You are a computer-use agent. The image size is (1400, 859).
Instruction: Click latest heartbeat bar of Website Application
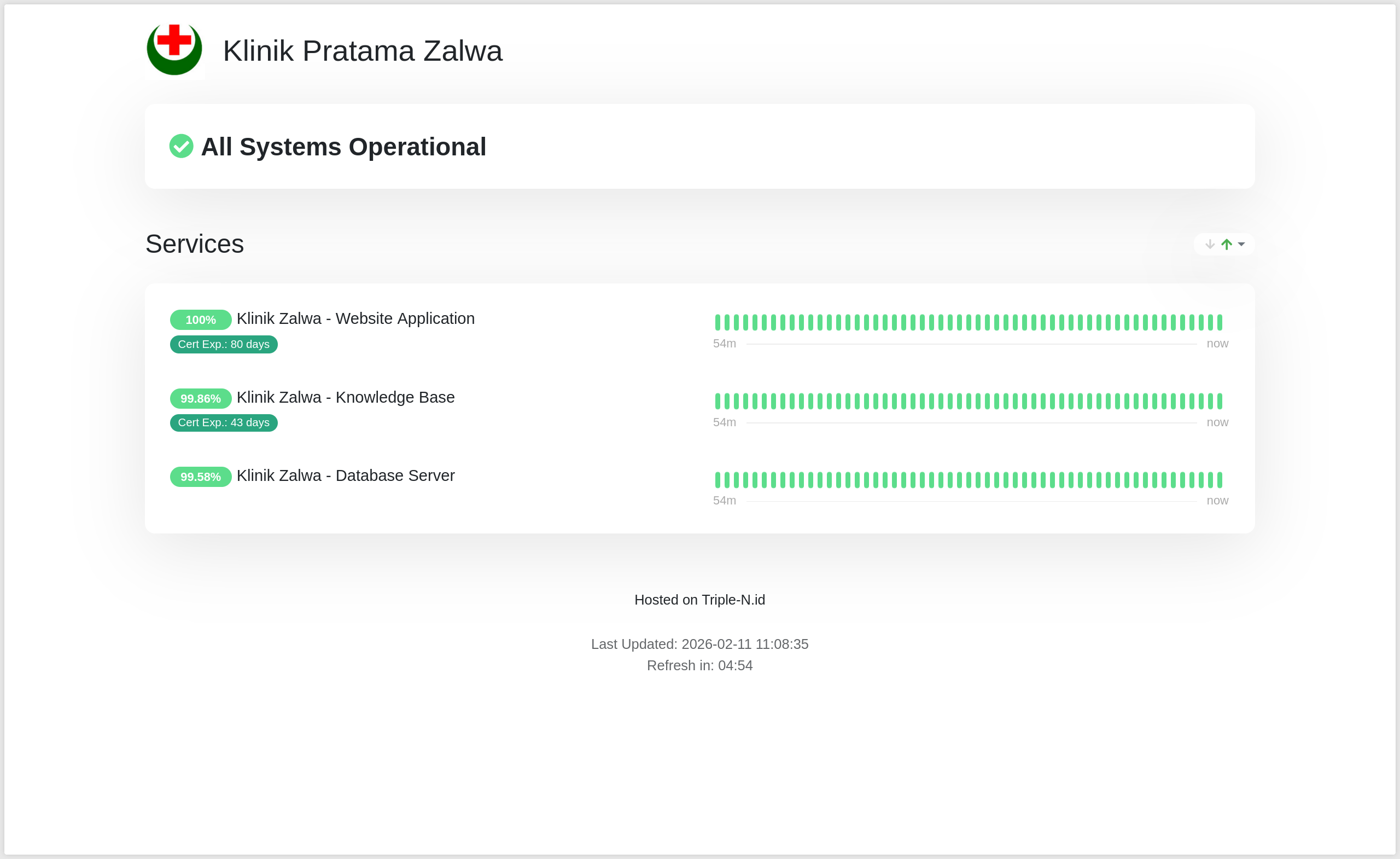[1220, 322]
